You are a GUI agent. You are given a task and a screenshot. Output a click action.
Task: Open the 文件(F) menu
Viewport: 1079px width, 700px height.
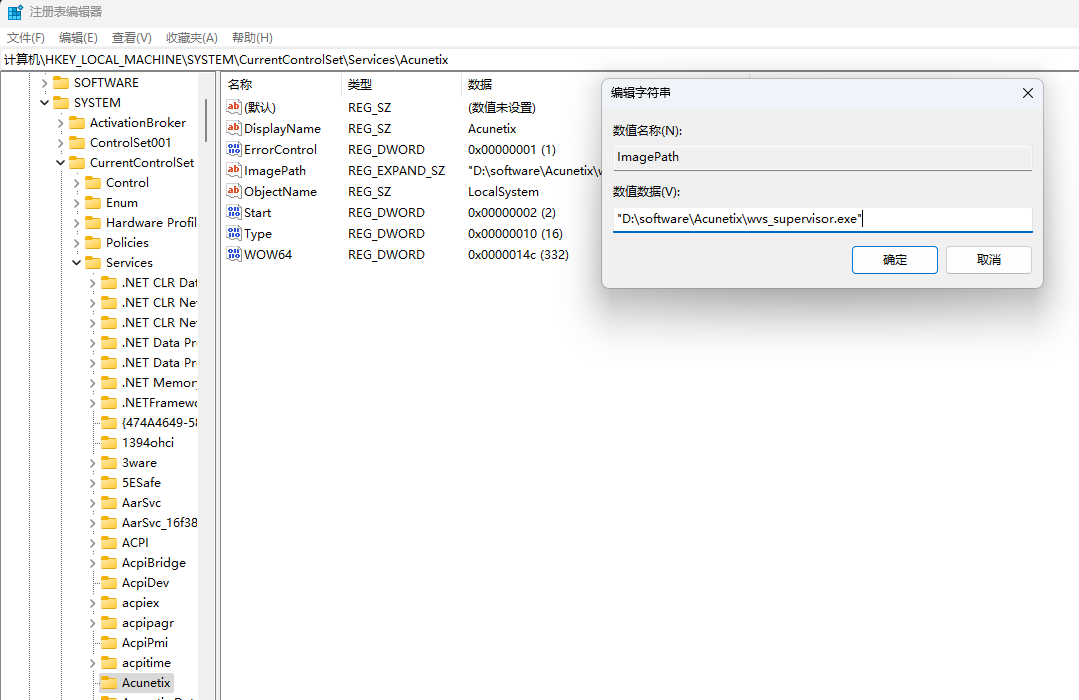[x=26, y=38]
